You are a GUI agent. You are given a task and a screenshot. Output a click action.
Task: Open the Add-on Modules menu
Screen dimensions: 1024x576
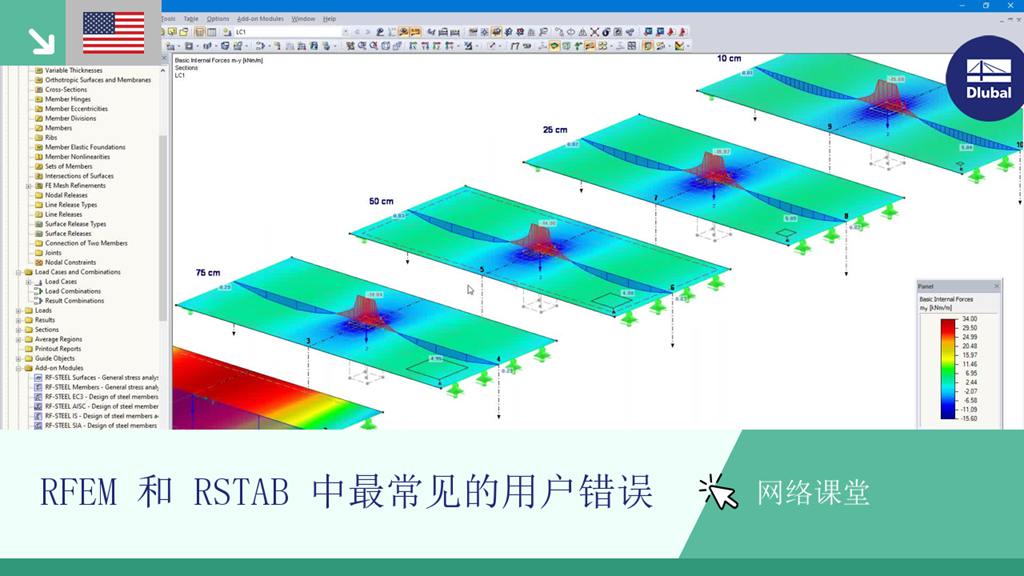click(x=260, y=19)
